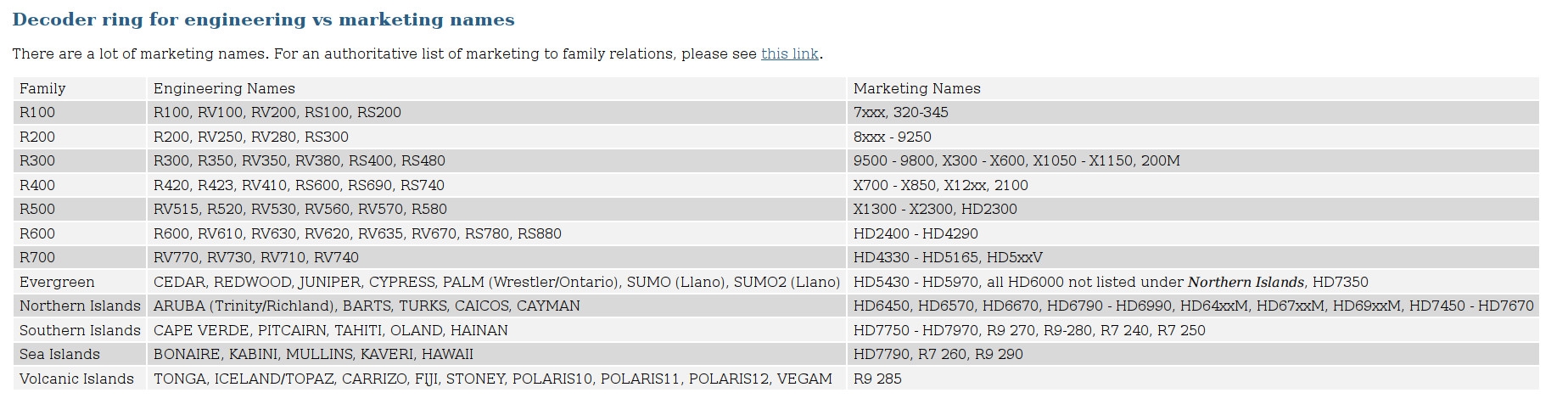The height and width of the screenshot is (404, 1568).
Task: Click the "RV770, RV730, RV710, RV740" cell
Action: (x=256, y=258)
